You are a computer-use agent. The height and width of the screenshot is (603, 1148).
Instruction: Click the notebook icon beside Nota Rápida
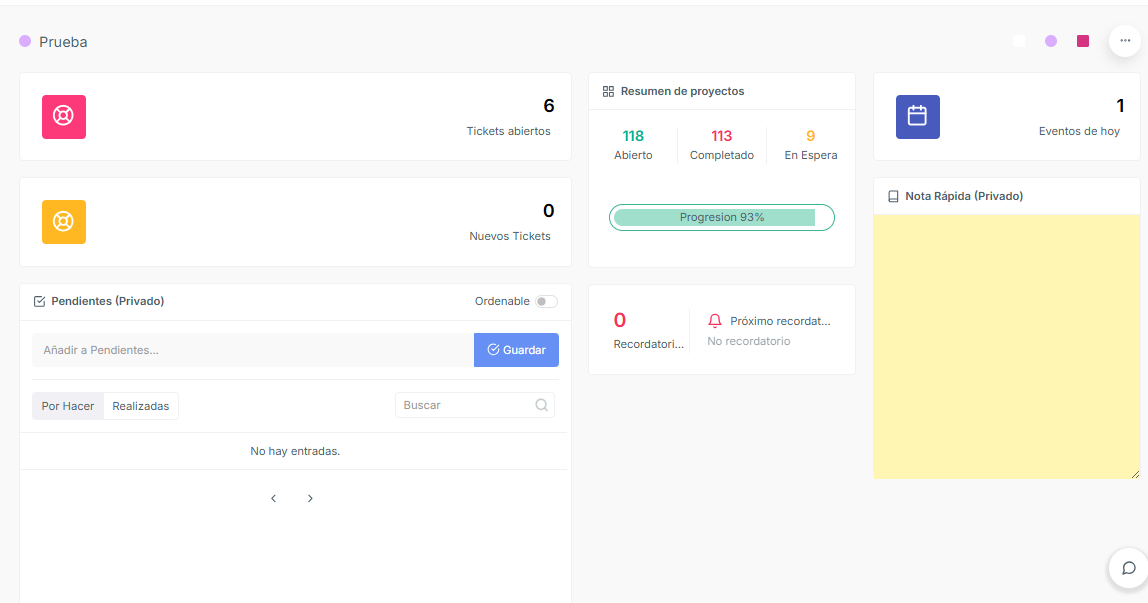coord(893,196)
